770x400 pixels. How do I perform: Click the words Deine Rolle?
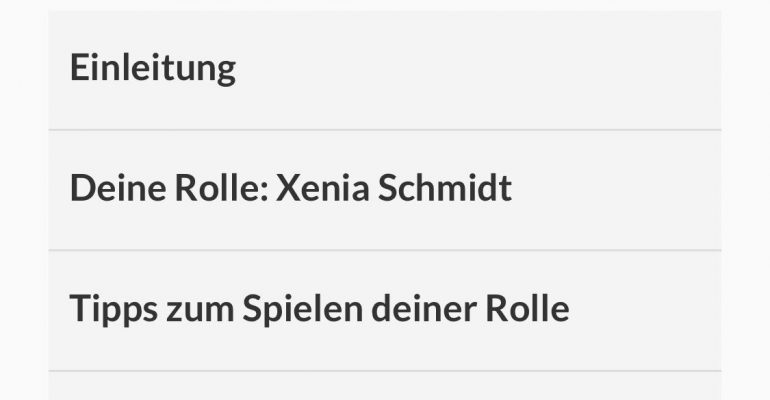169,188
